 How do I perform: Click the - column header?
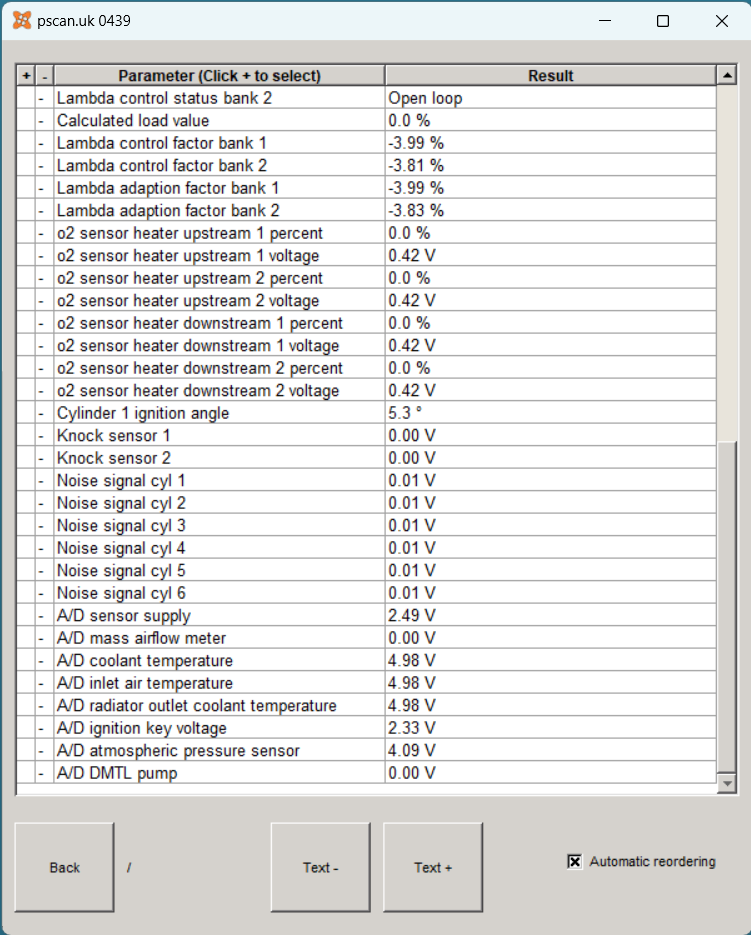click(x=45, y=76)
